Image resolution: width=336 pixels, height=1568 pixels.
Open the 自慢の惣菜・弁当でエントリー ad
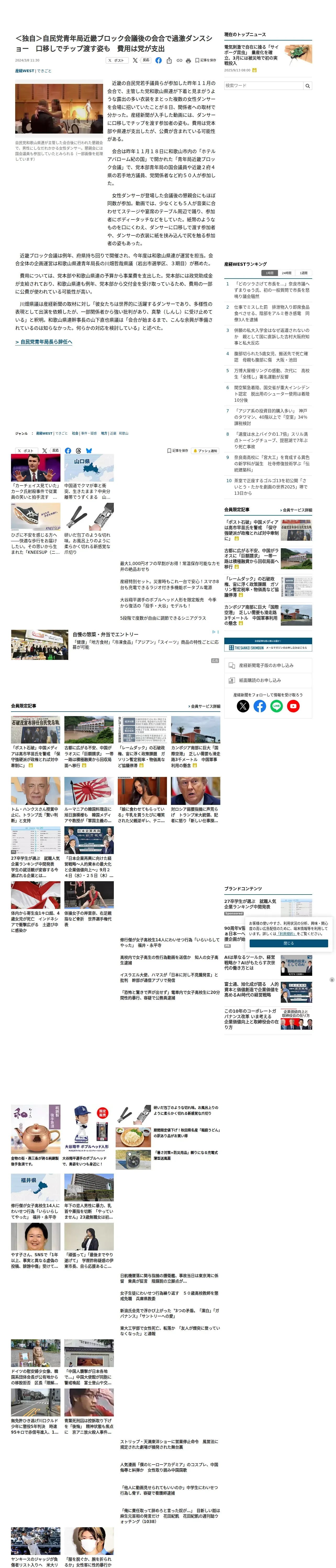tap(105, 634)
